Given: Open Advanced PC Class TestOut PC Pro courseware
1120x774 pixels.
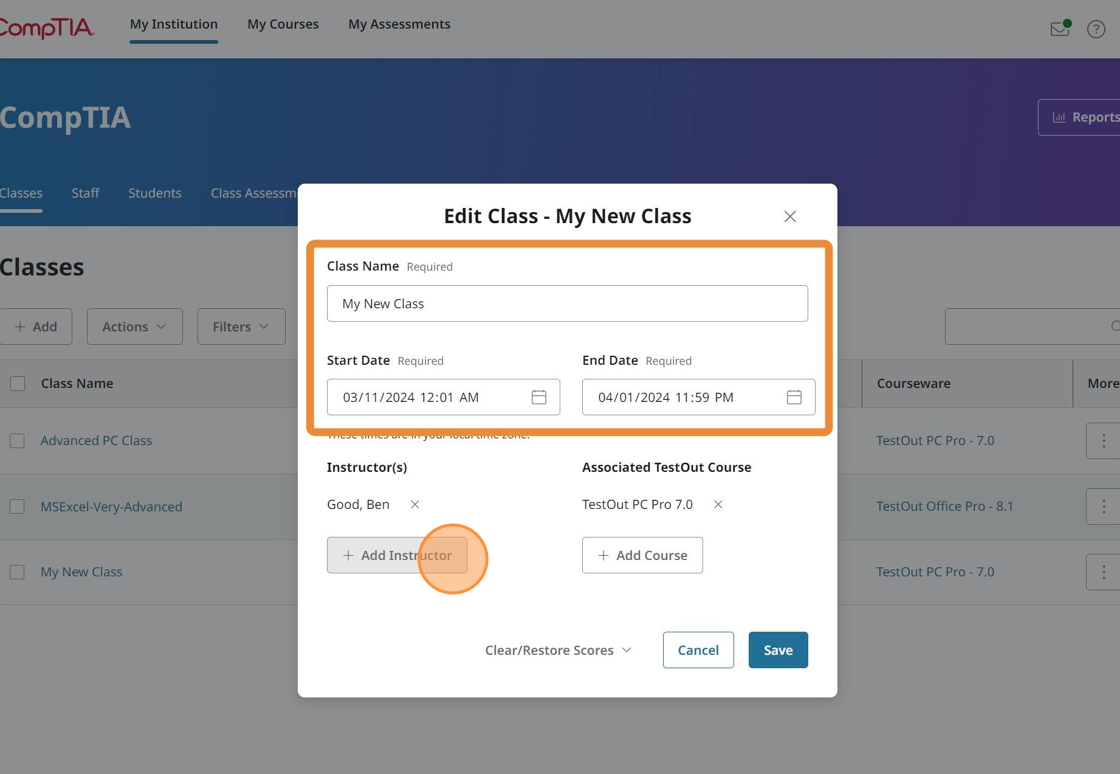Looking at the screenshot, I should pyautogui.click(x=935, y=441).
